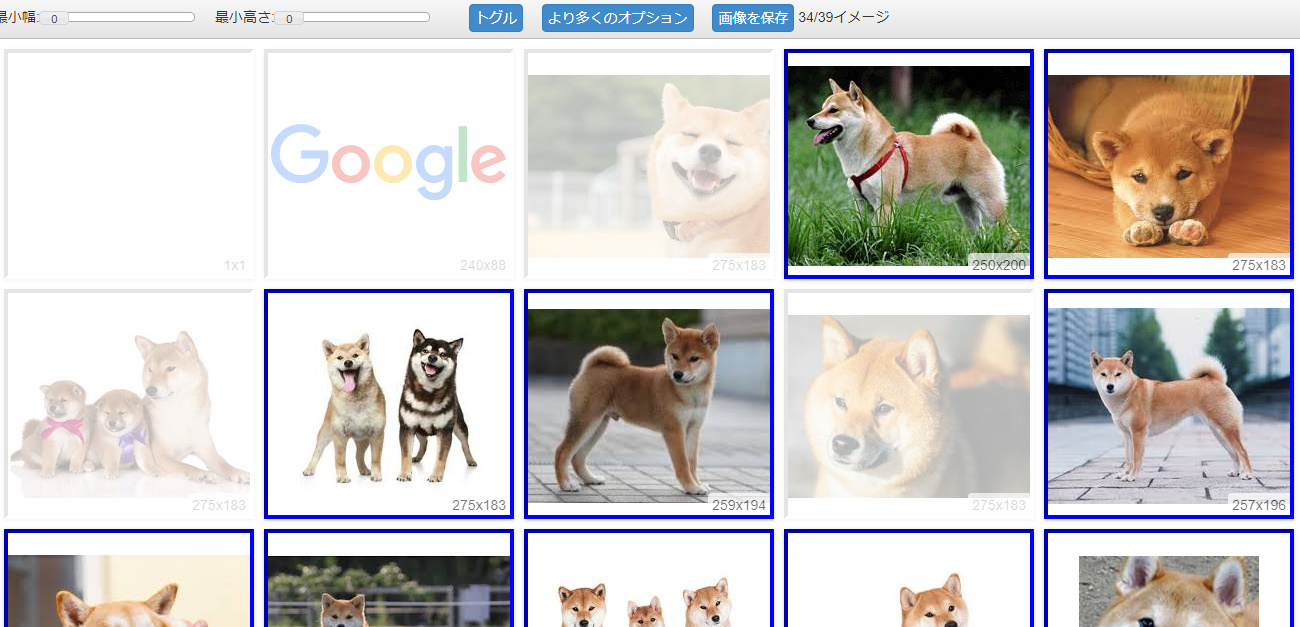Deselect the Shiba with red harness image
Screen dimensions: 1300x627
[908, 165]
